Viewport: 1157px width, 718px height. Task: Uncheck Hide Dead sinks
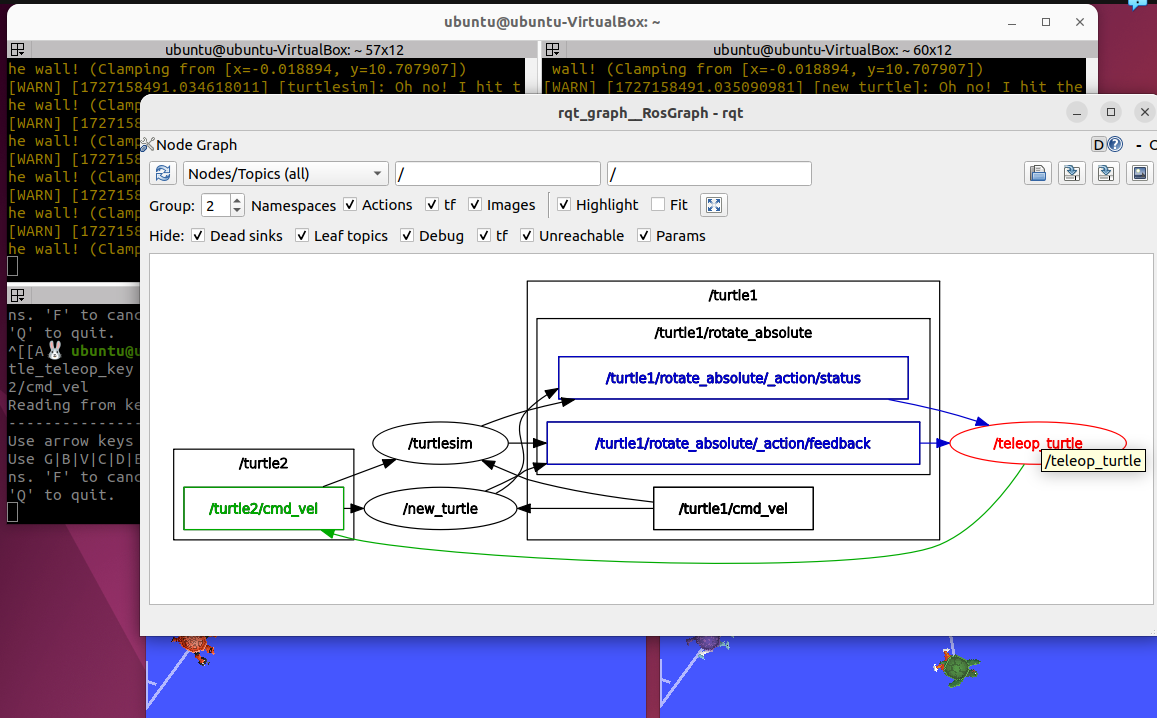click(x=198, y=235)
